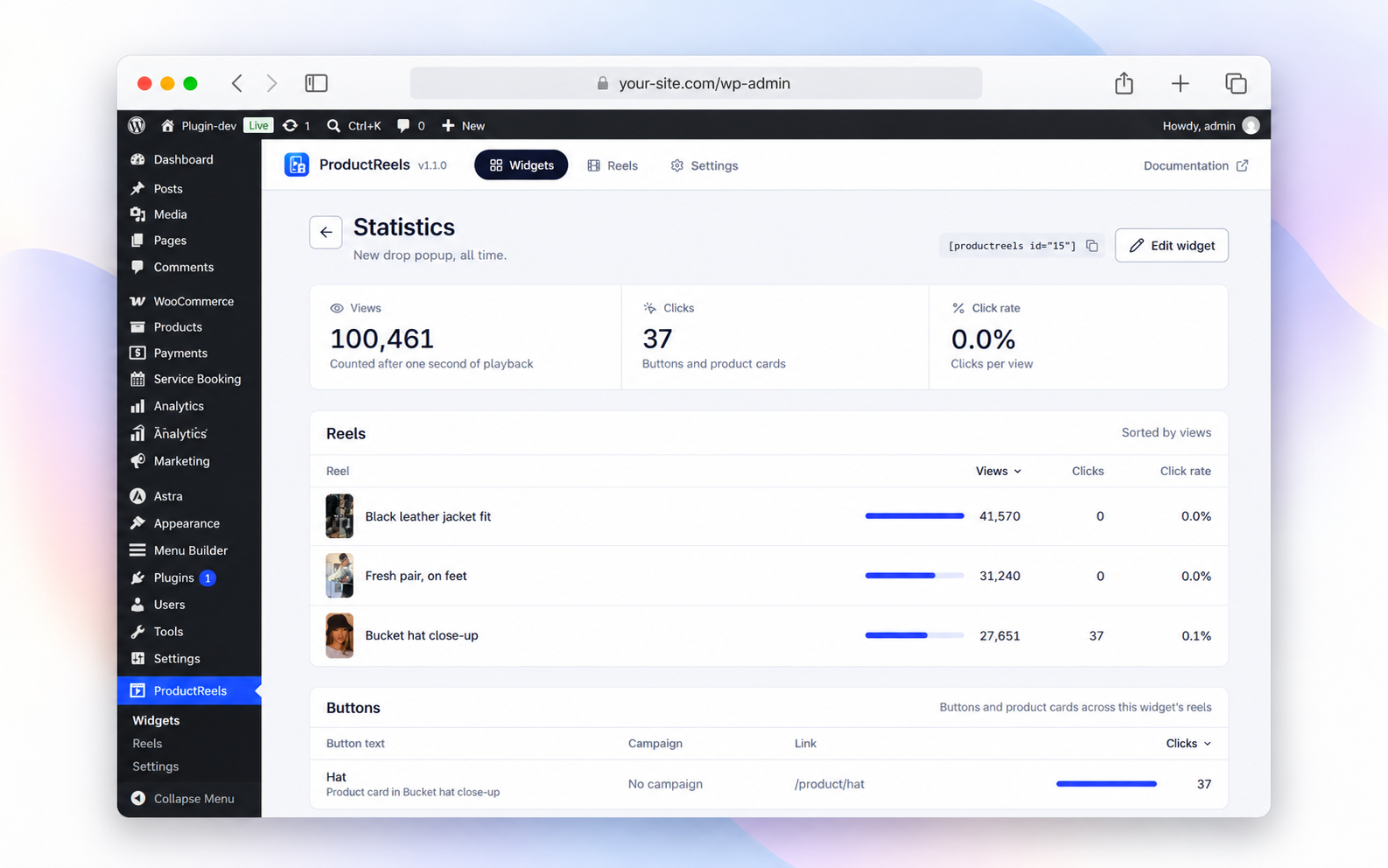Screen dimensions: 1388x868
Task: Open a new browser tab with plus icon
Action: tap(1180, 83)
